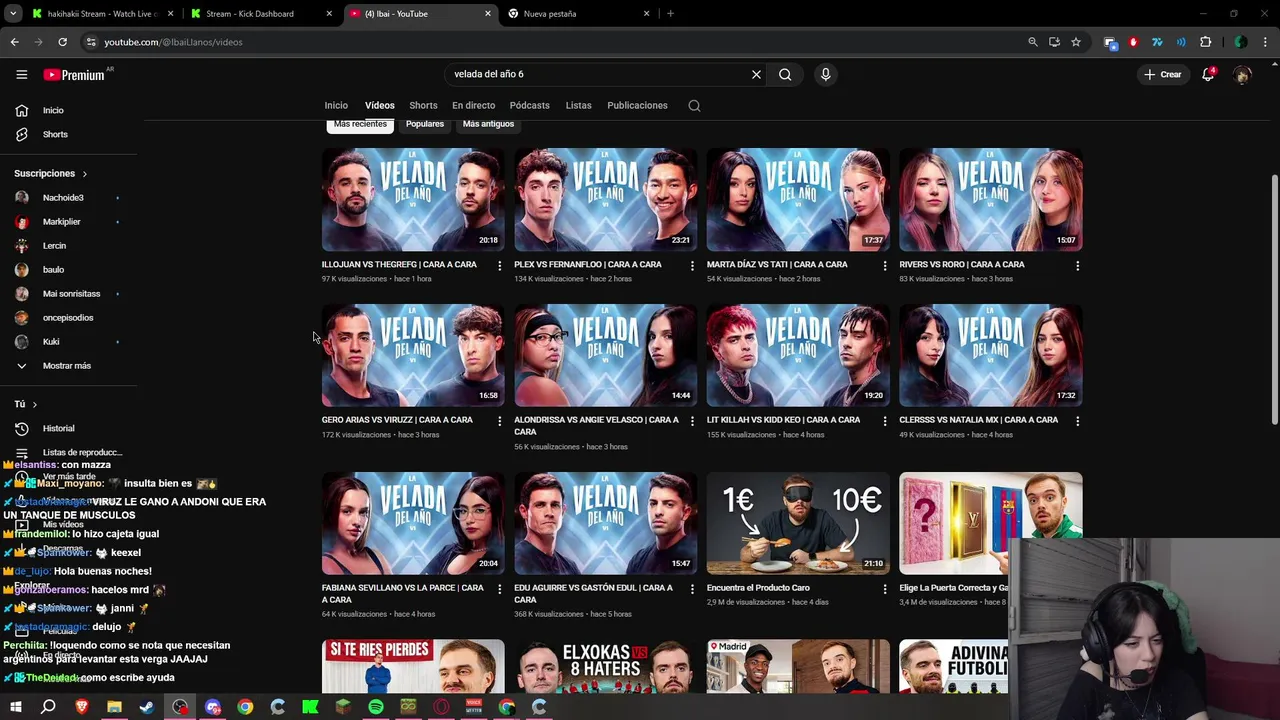The width and height of the screenshot is (1280, 720).
Task: Open the account avatar menu
Action: click(x=1242, y=74)
